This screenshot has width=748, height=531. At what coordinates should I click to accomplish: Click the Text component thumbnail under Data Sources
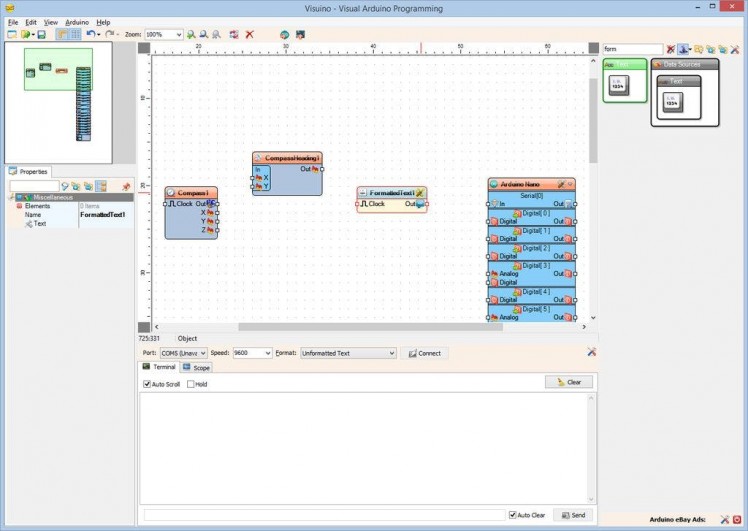pyautogui.click(x=671, y=100)
